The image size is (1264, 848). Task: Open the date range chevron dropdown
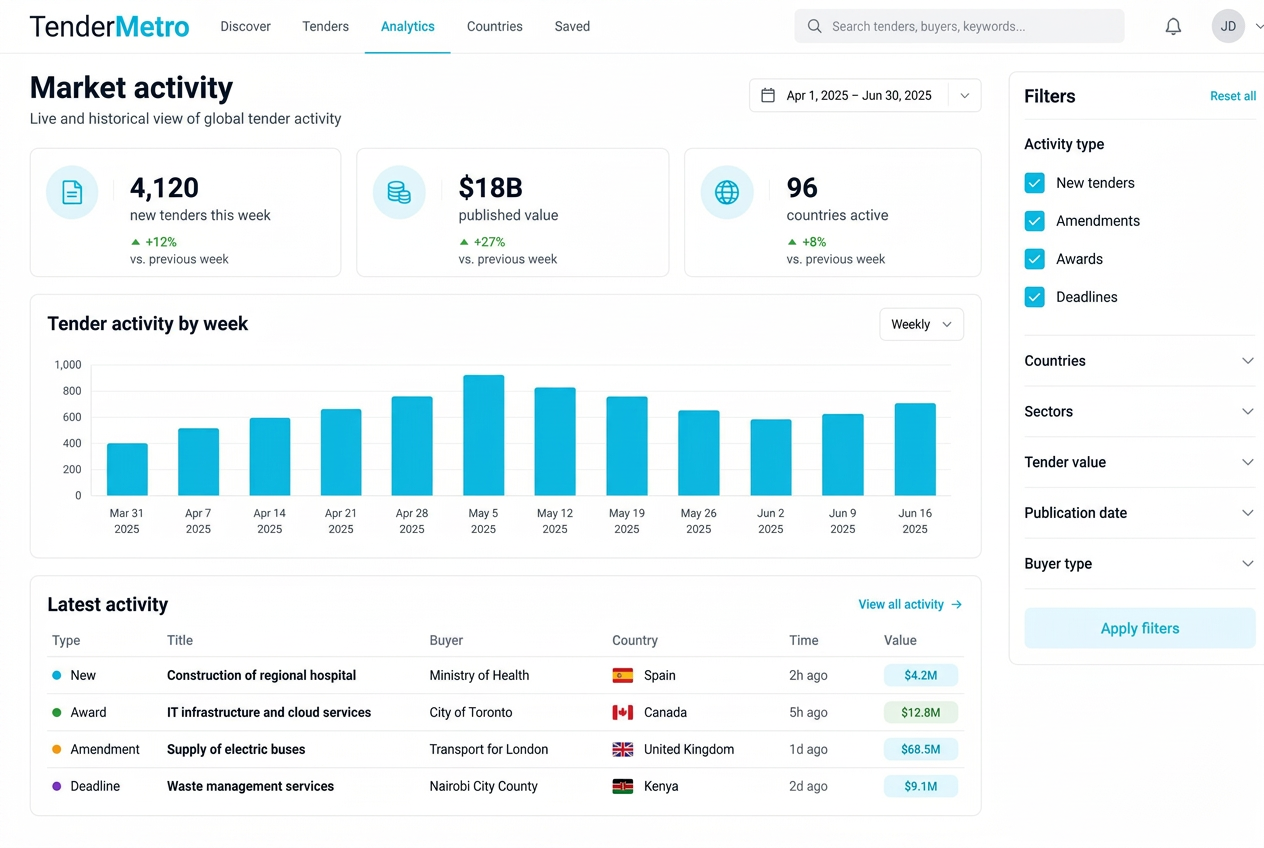click(x=964, y=96)
